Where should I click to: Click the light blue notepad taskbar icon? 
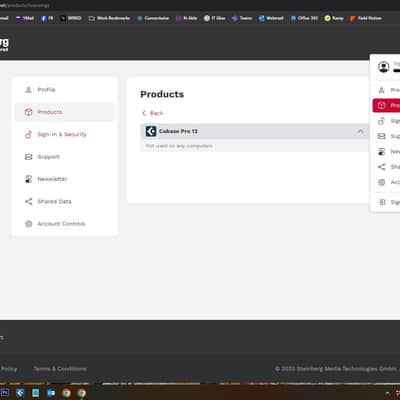point(36,393)
